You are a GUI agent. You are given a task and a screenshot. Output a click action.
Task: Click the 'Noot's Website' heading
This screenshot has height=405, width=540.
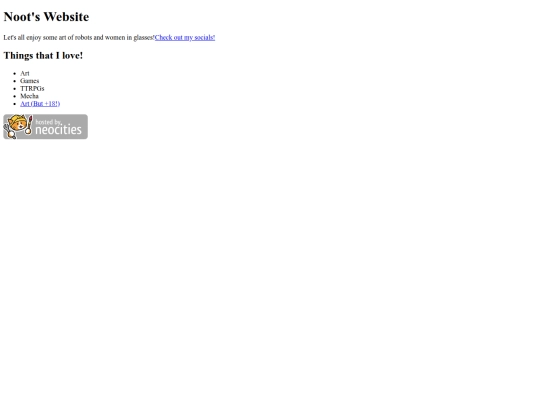tap(46, 17)
